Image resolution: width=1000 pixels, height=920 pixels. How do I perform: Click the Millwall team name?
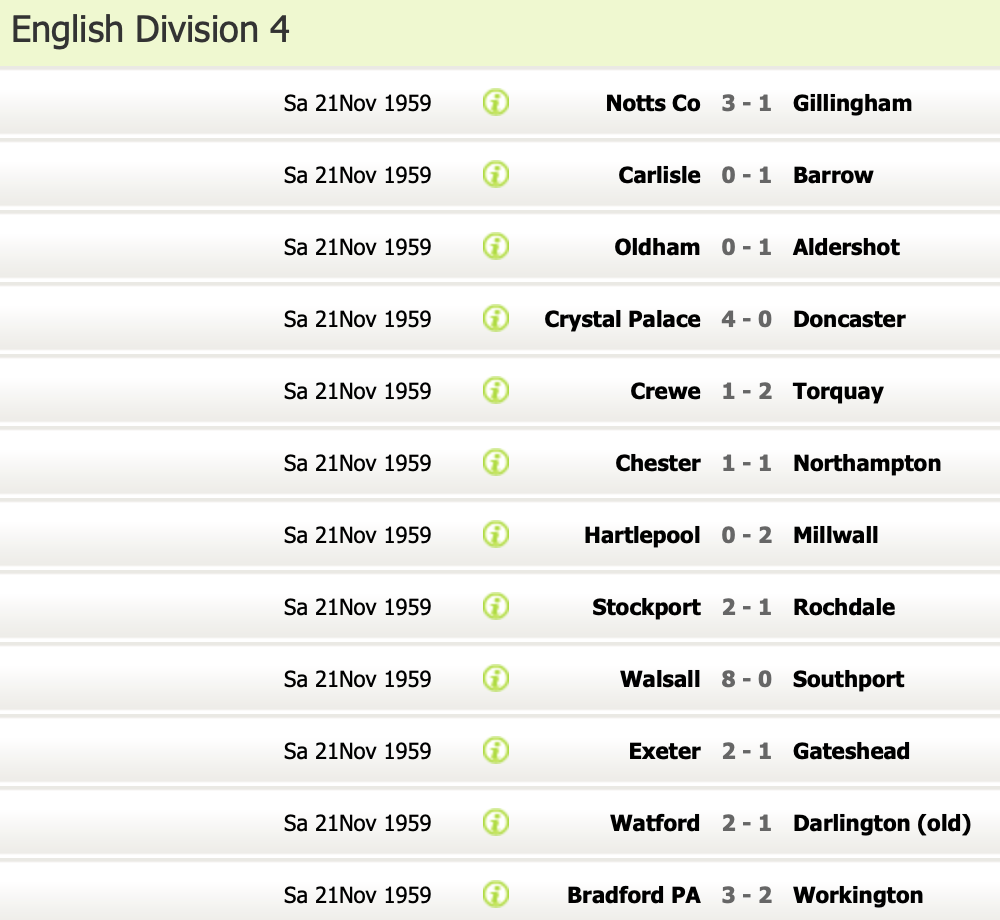pos(835,536)
